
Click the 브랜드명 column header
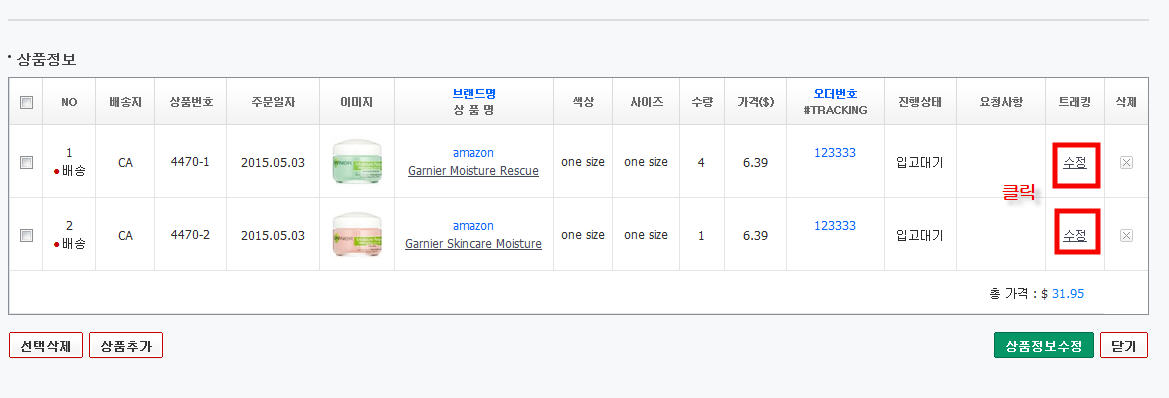473,94
